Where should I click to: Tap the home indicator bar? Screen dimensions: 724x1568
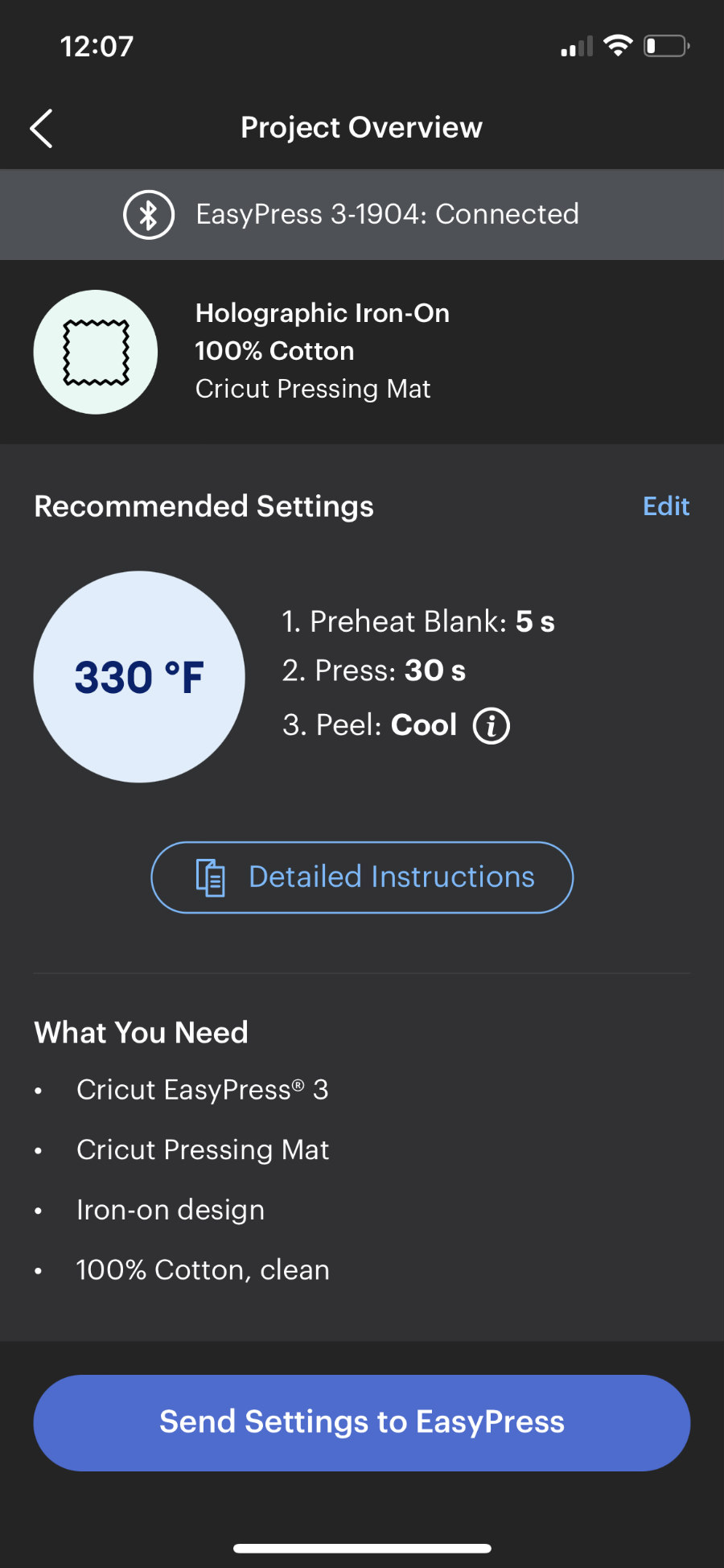pyautogui.click(x=362, y=1548)
